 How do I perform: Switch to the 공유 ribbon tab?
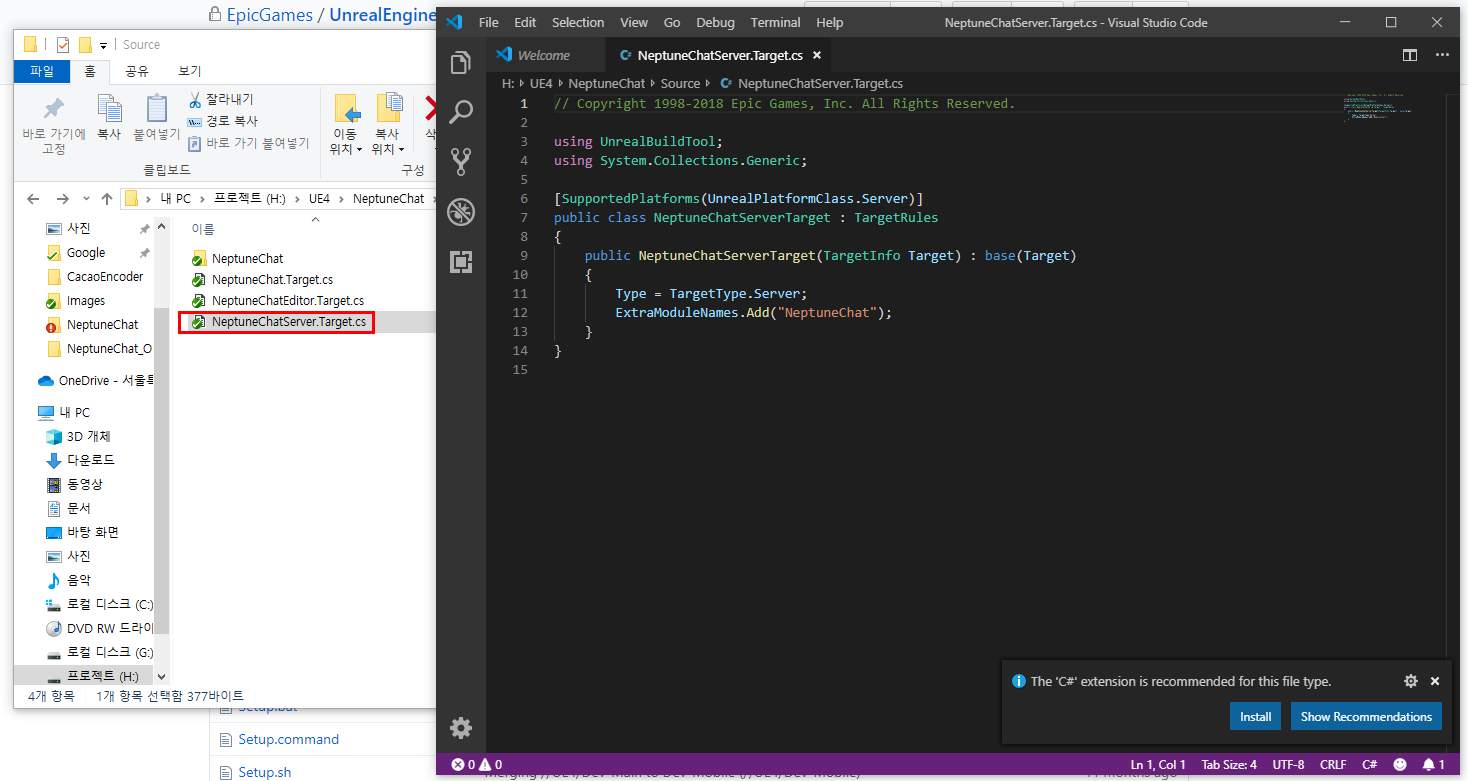tap(137, 71)
